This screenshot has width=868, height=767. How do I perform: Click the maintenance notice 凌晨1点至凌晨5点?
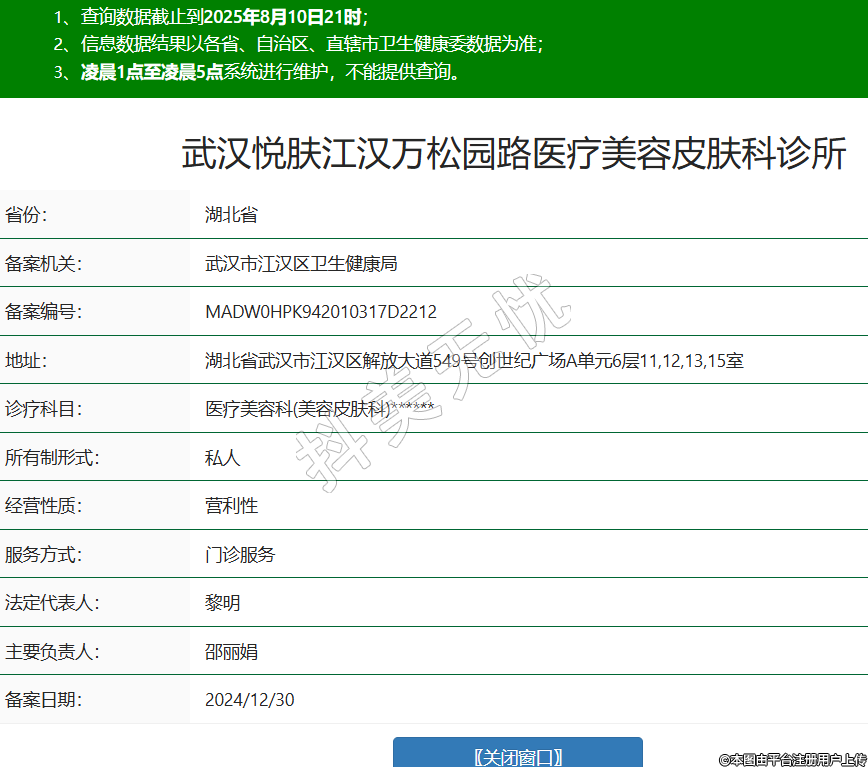[x=270, y=72]
